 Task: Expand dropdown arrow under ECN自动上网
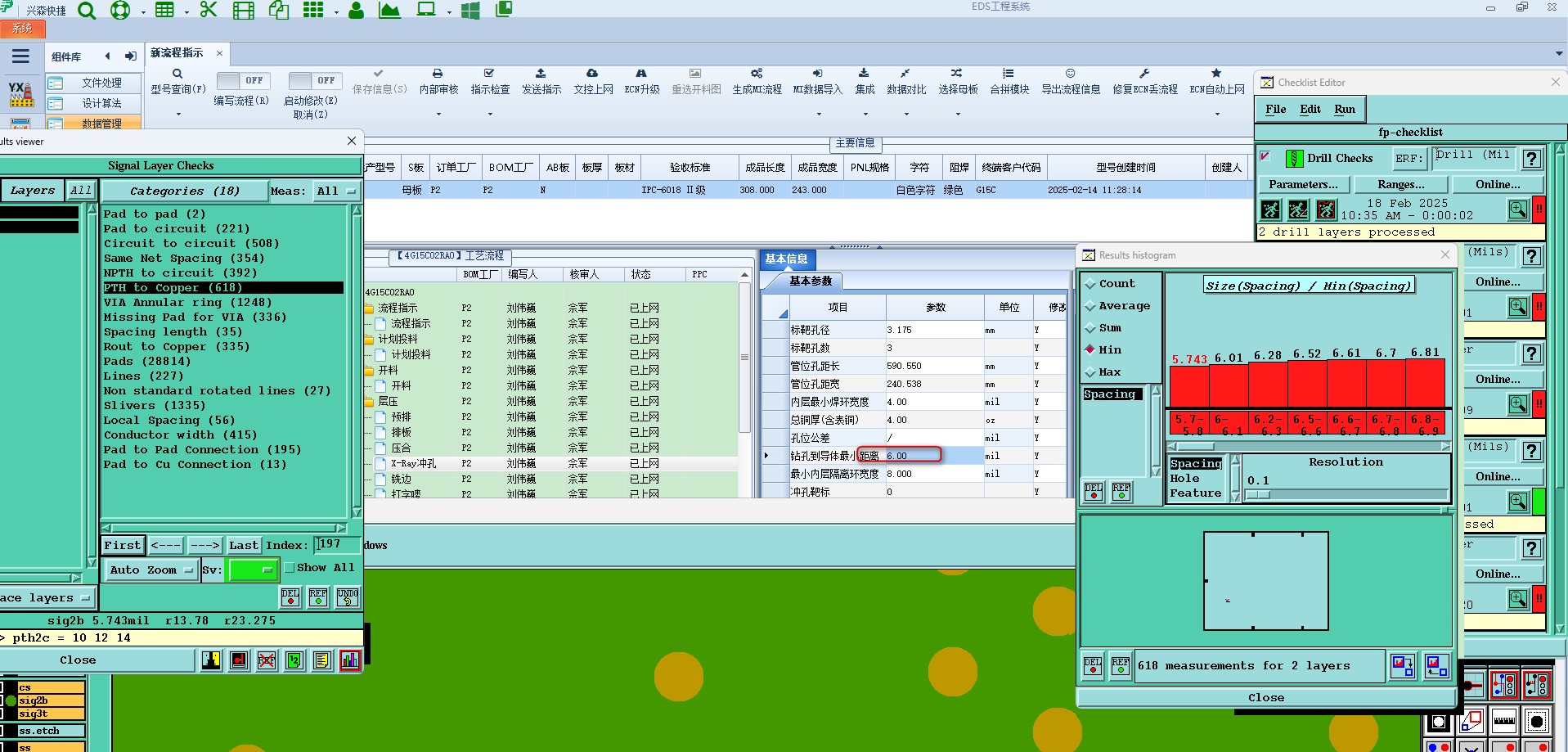coord(1217,115)
